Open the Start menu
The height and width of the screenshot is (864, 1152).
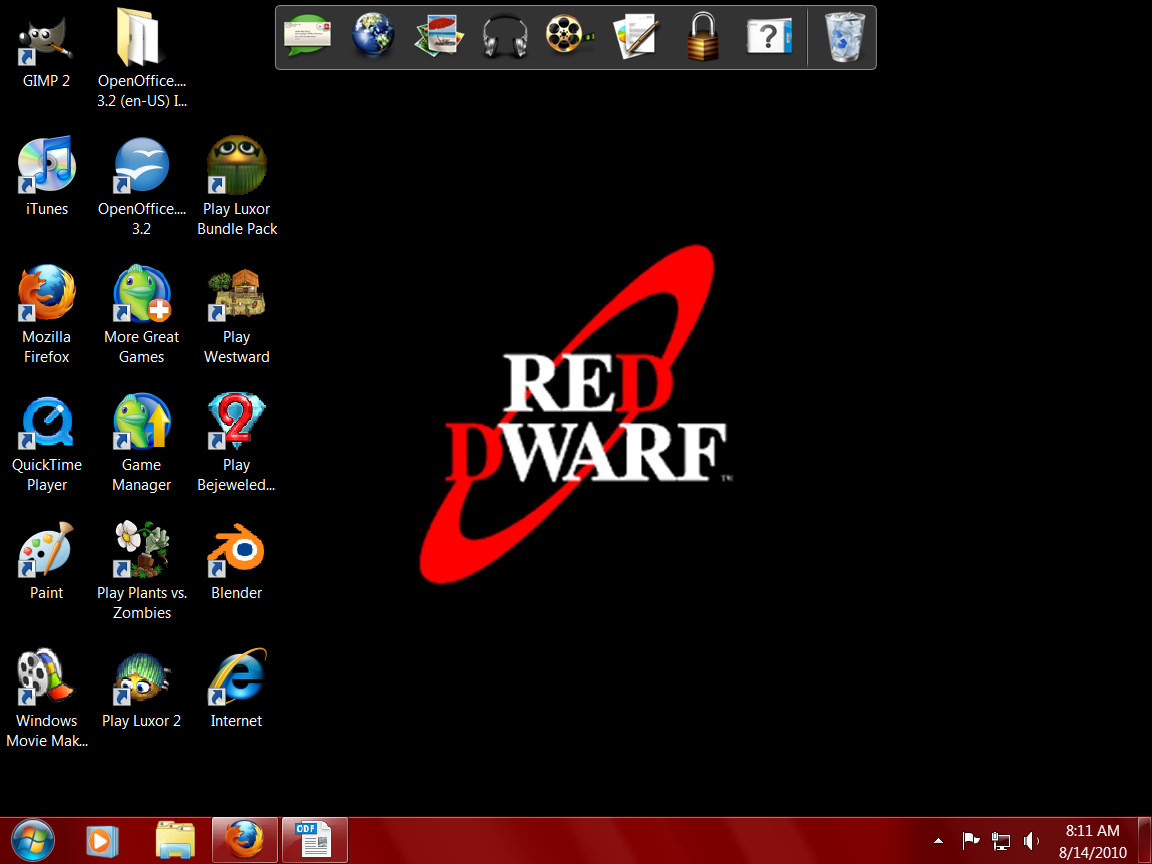(32, 840)
